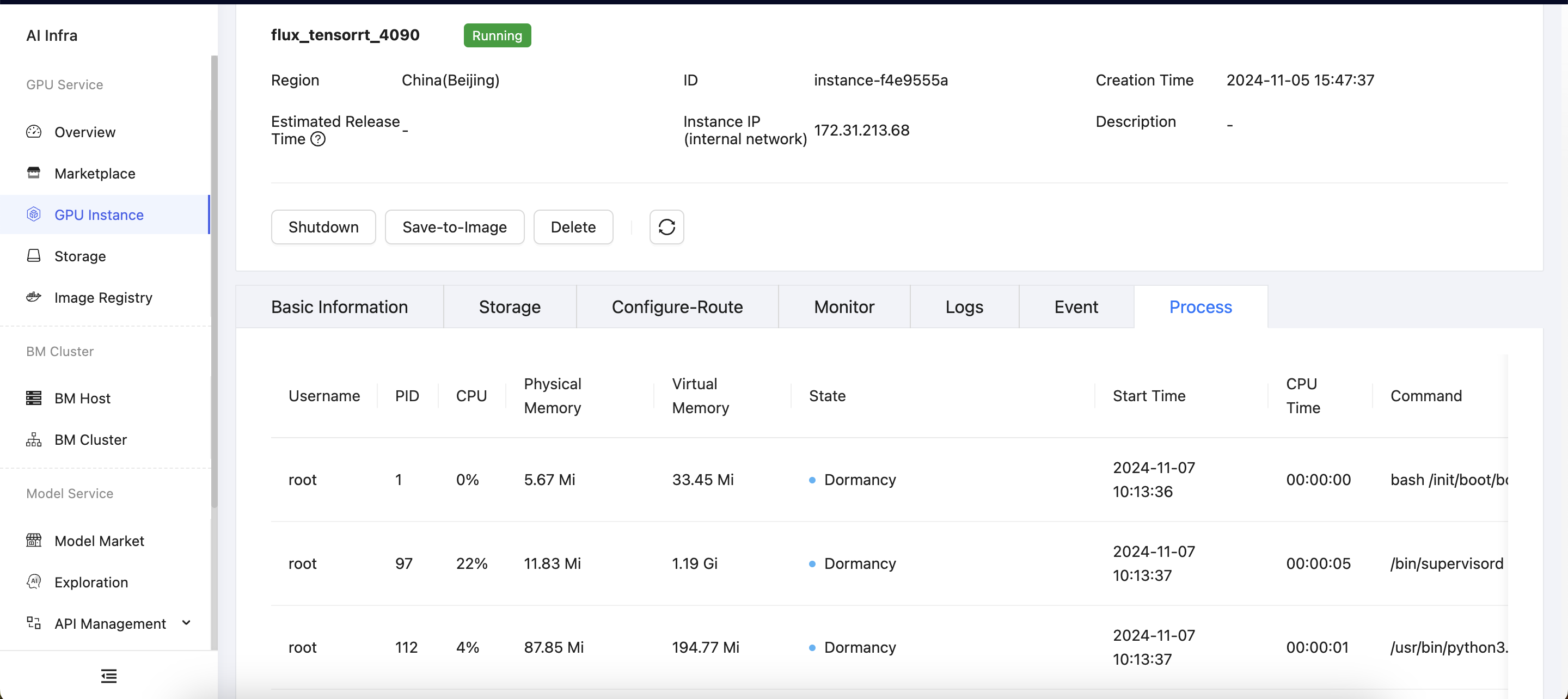Click the 5.67 Mi physical memory value
This screenshot has width=1568, height=699.
click(x=549, y=480)
